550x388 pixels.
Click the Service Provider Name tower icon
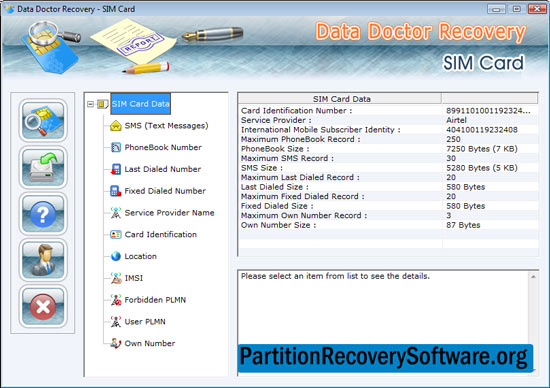[116, 213]
